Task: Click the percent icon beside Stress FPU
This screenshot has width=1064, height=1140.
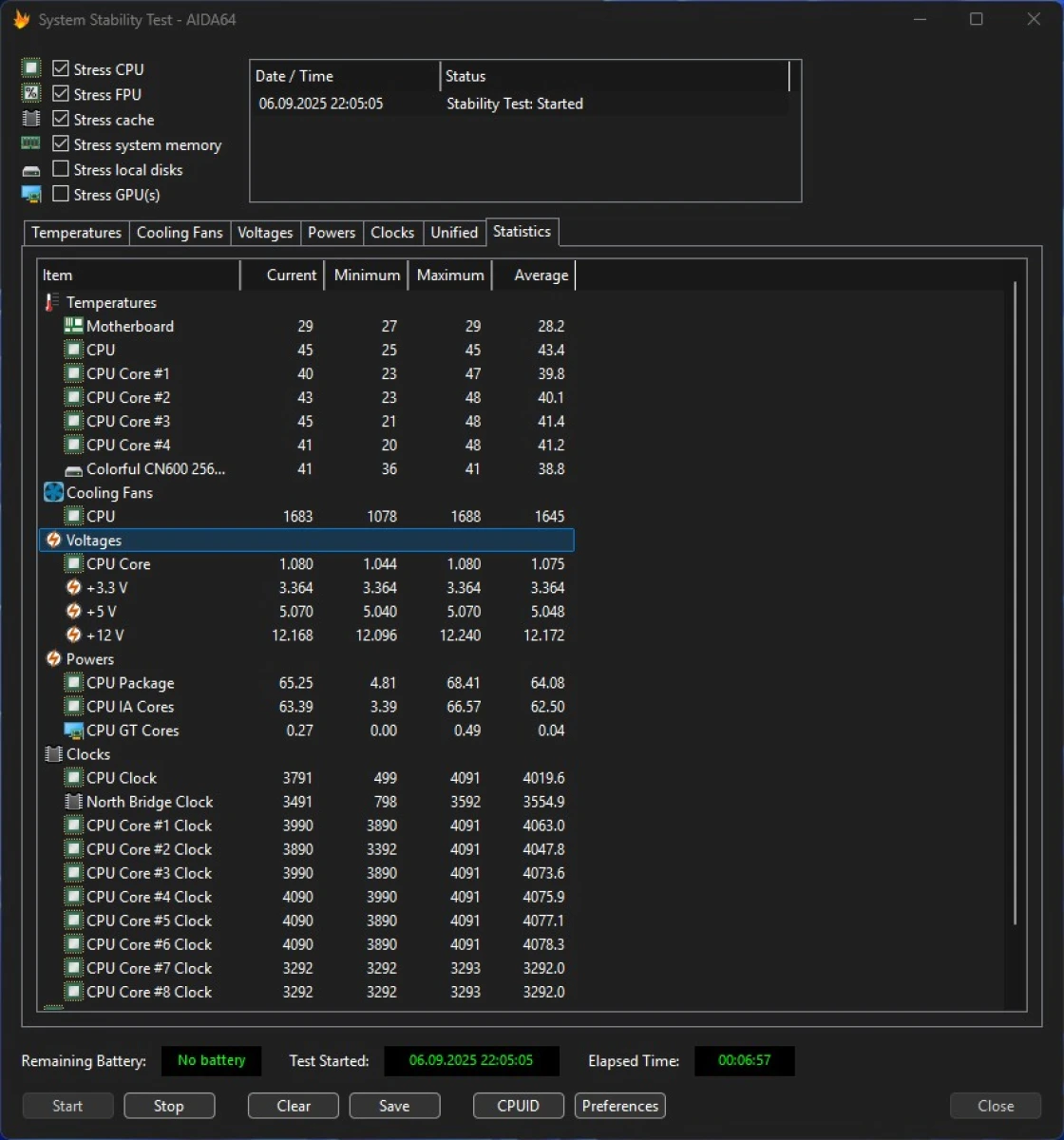Action: [x=31, y=93]
